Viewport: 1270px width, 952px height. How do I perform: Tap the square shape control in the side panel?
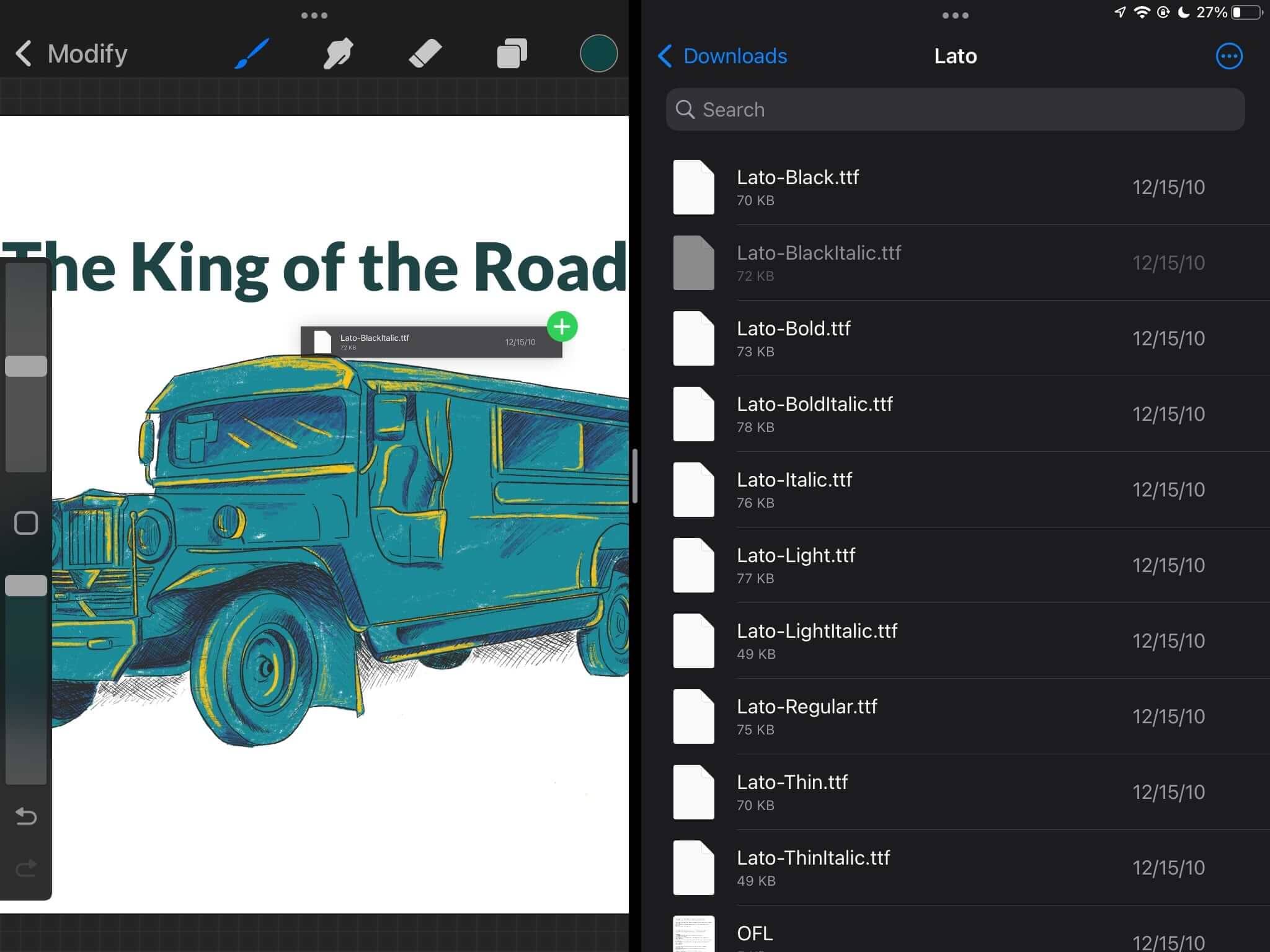coord(25,523)
